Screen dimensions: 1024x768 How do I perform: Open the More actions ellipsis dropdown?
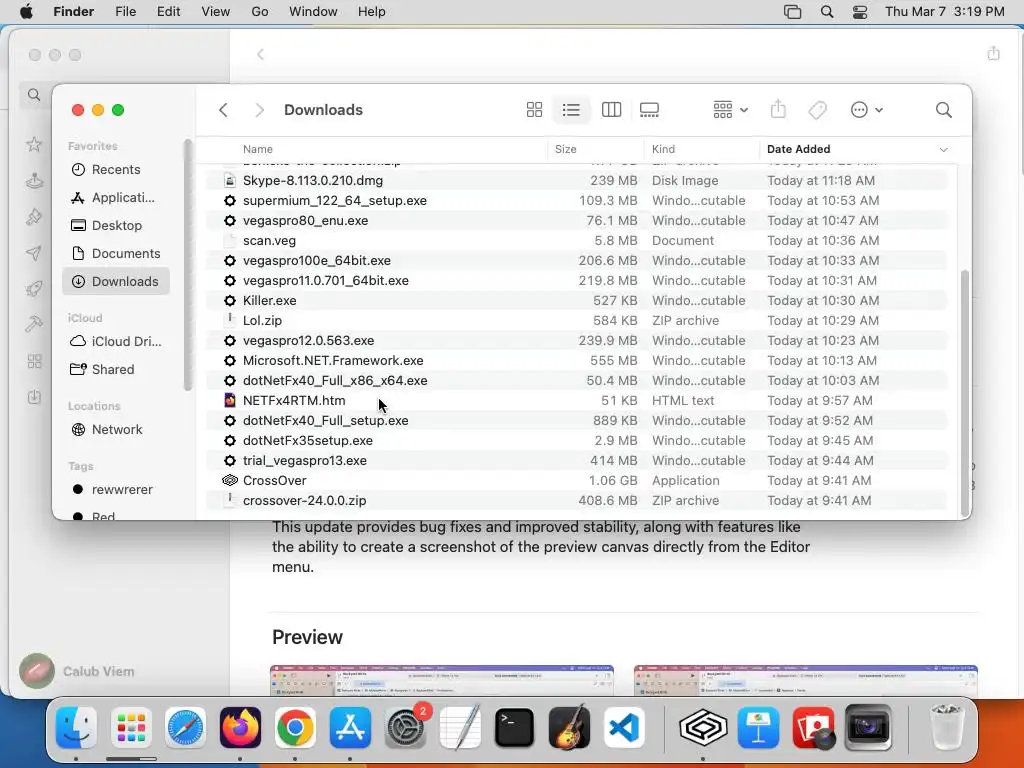click(867, 110)
